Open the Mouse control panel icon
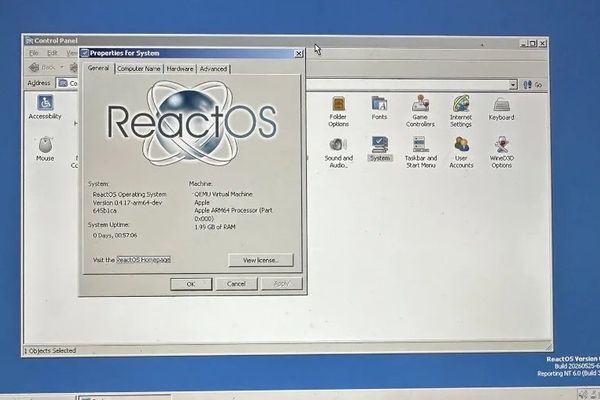The height and width of the screenshot is (400, 600). point(45,149)
